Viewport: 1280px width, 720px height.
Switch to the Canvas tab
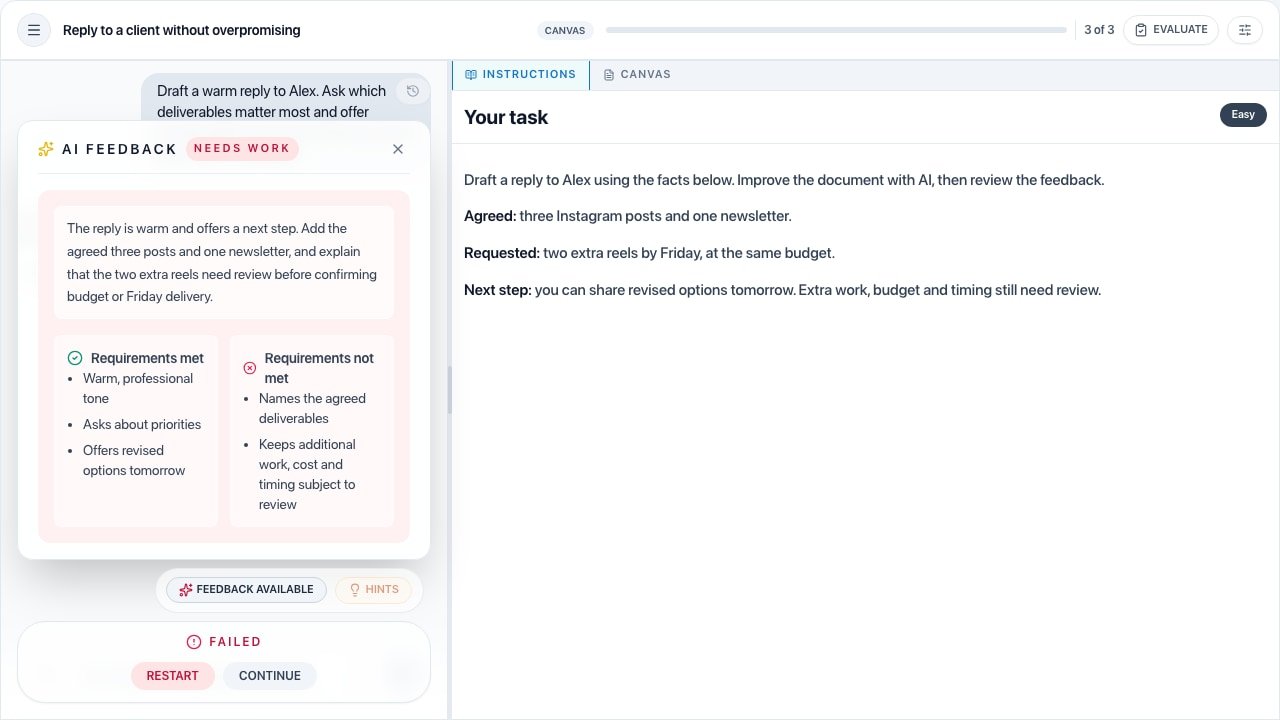(637, 75)
